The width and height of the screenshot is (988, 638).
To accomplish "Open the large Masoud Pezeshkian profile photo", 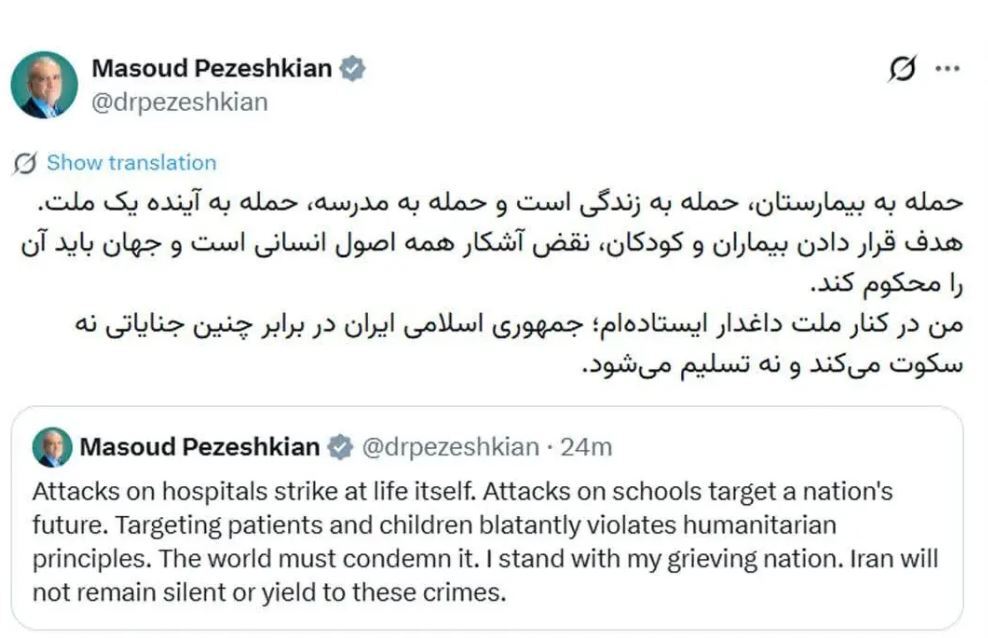I will click(x=44, y=84).
